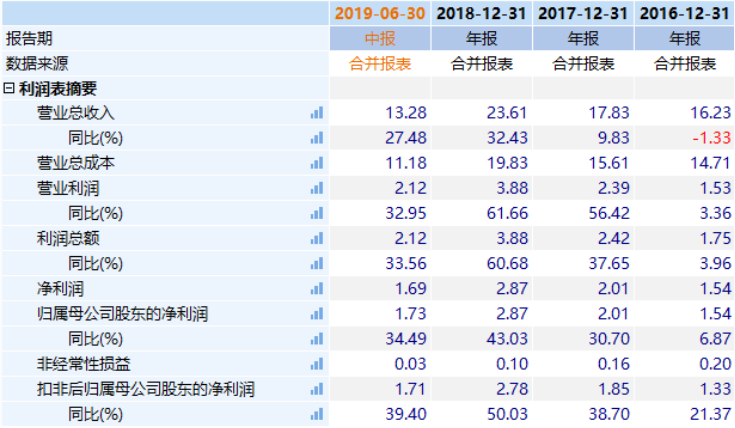The width and height of the screenshot is (735, 428).
Task: Click 合并报表 under 2016-12-31
Action: (684, 63)
